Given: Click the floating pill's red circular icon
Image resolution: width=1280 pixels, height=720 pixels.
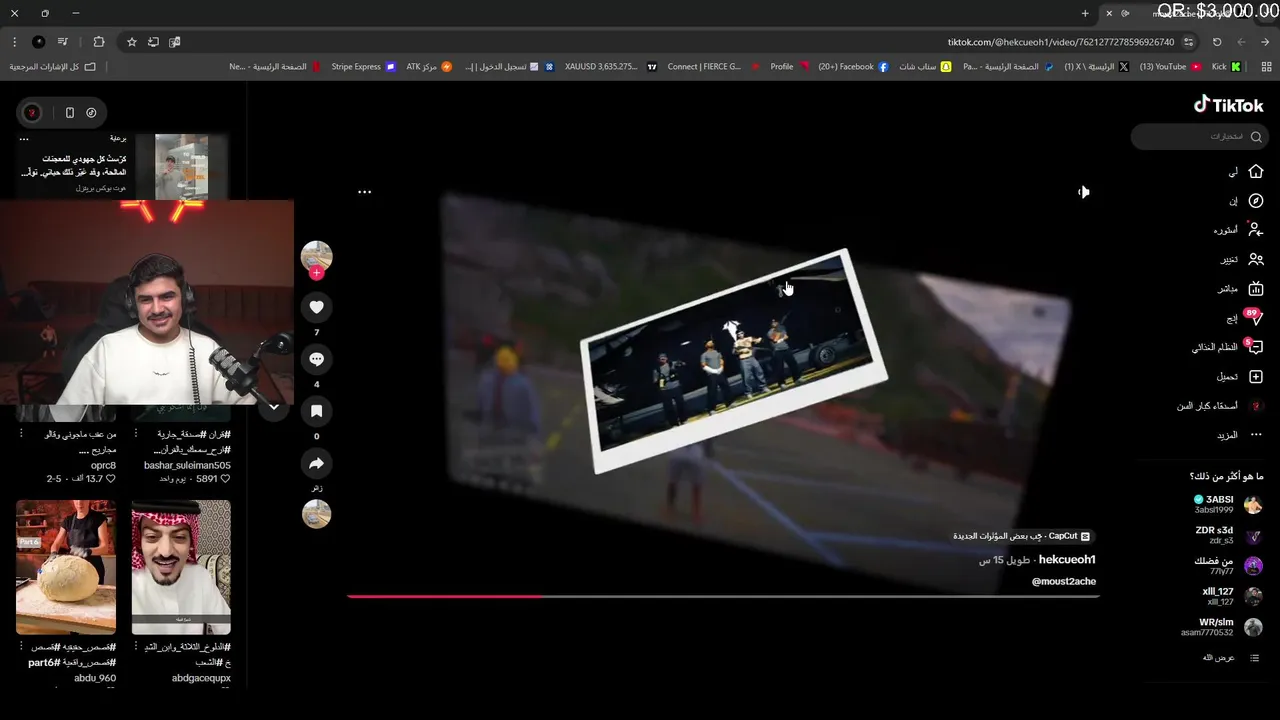Looking at the screenshot, I should [x=33, y=113].
